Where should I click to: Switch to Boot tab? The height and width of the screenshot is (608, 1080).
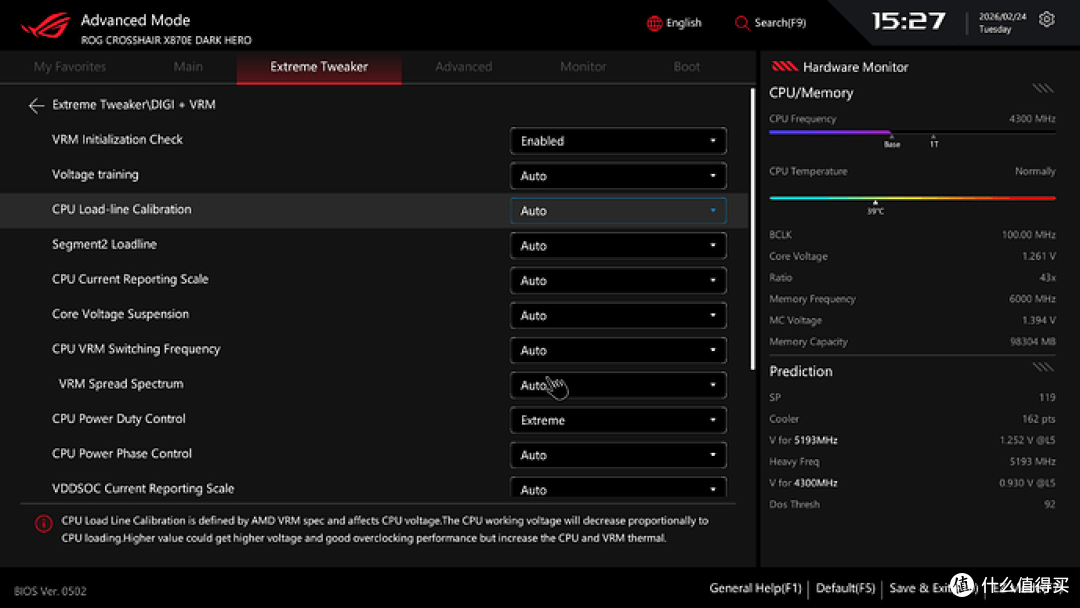687,67
